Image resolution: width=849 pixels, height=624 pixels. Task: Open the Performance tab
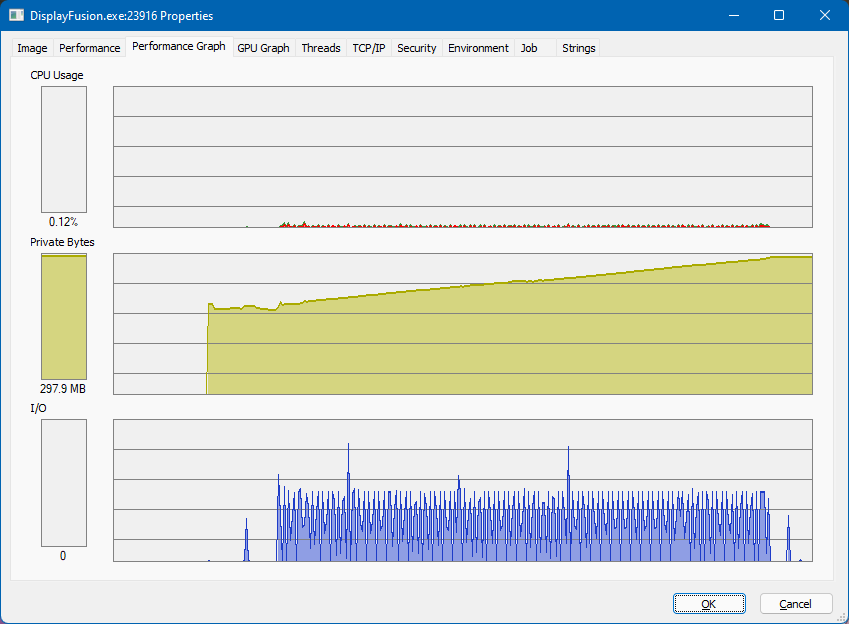(x=89, y=48)
